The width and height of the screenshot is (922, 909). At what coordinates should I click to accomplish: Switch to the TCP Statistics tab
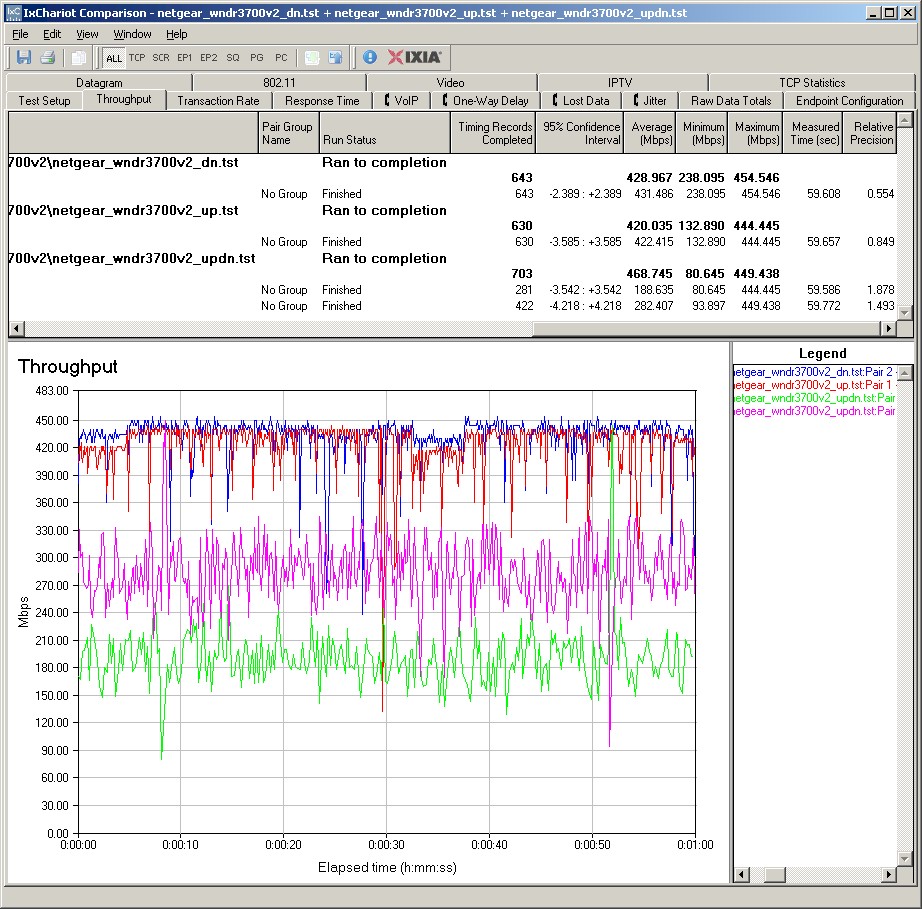click(x=812, y=83)
